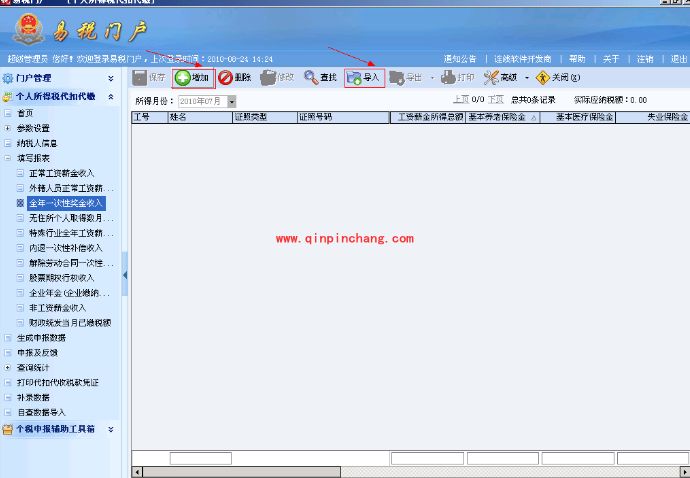This screenshot has height=478, width=690.
Task: Click the 通知公告 link in header
Action: coord(460,59)
